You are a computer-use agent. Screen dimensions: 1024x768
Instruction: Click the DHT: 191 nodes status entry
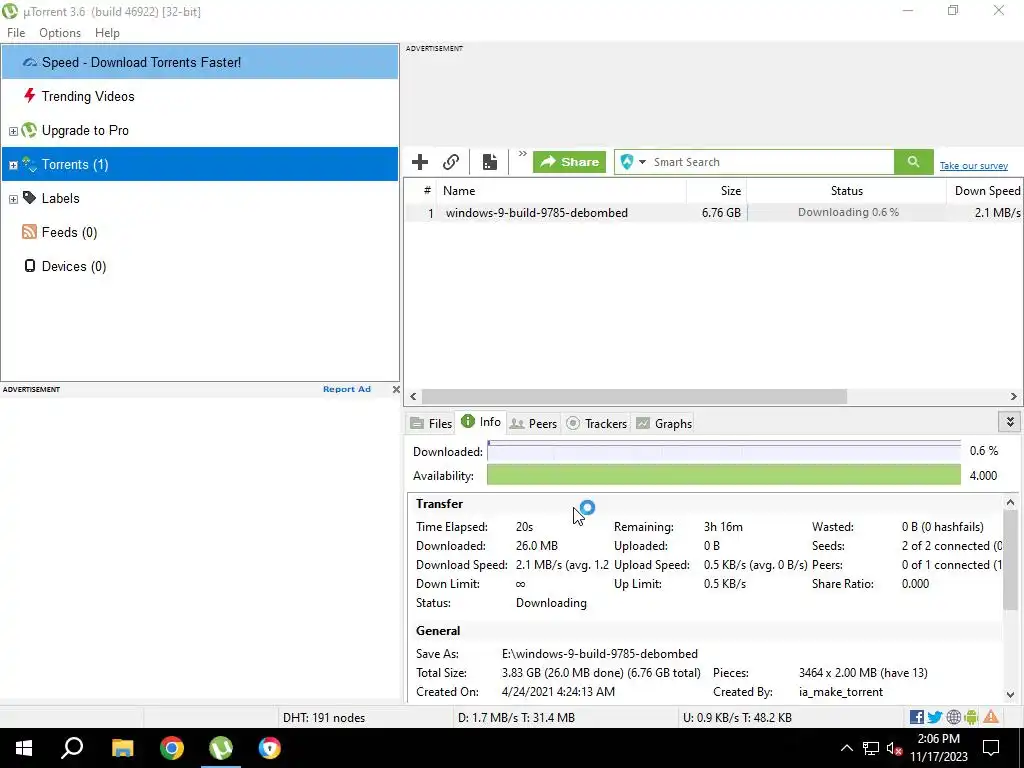click(324, 718)
